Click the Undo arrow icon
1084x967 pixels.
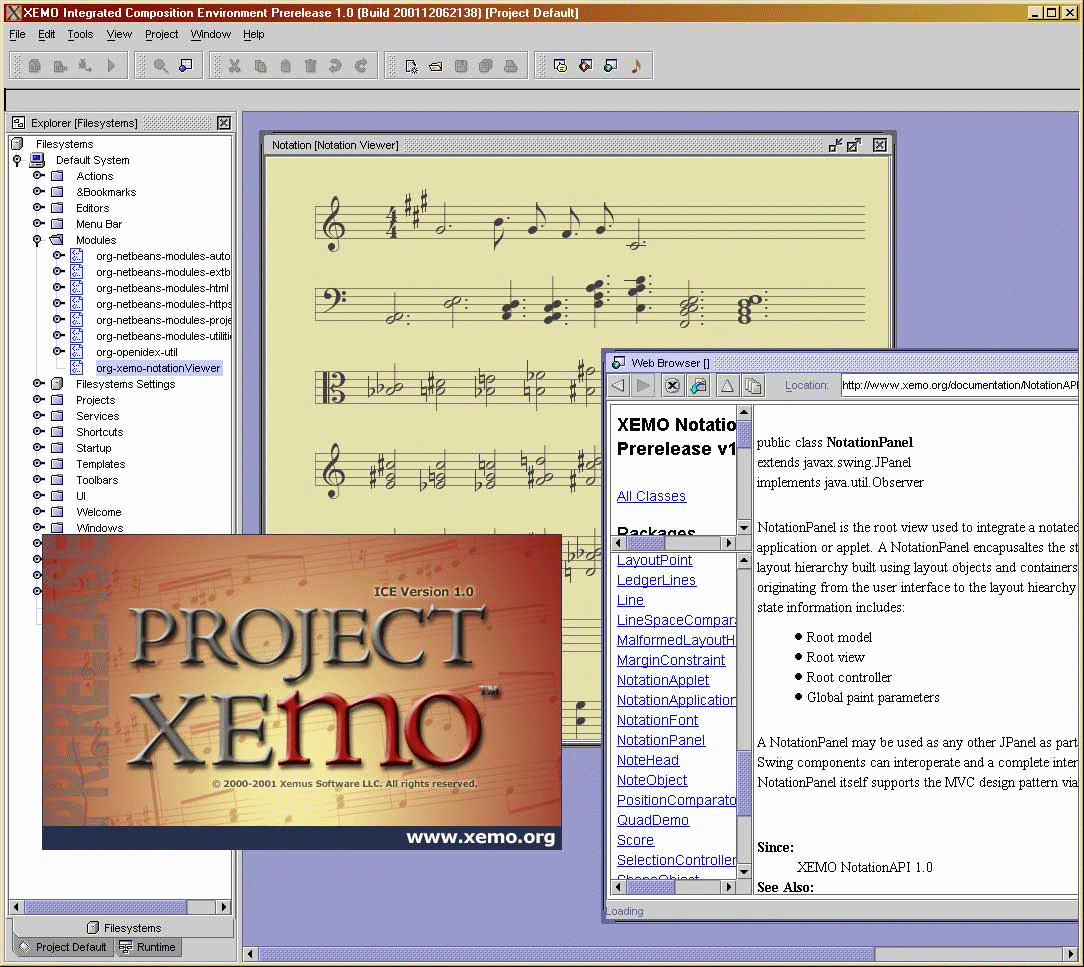pos(335,66)
